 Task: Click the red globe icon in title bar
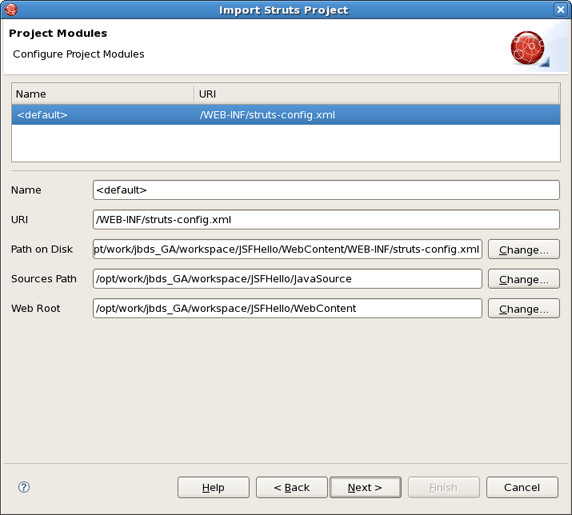(11, 9)
